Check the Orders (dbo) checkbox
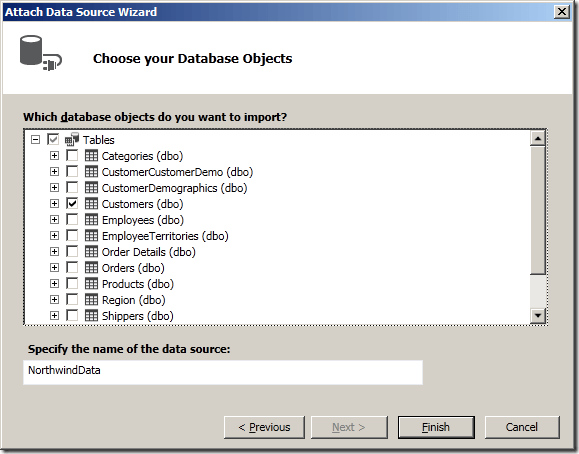The image size is (579, 454). point(72,267)
